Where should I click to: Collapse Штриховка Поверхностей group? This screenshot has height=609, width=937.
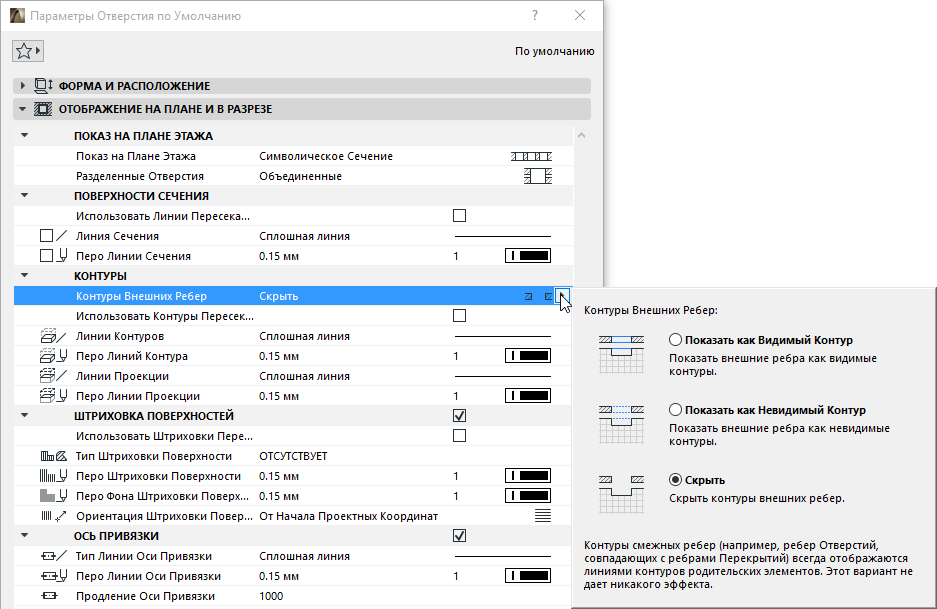coord(25,415)
